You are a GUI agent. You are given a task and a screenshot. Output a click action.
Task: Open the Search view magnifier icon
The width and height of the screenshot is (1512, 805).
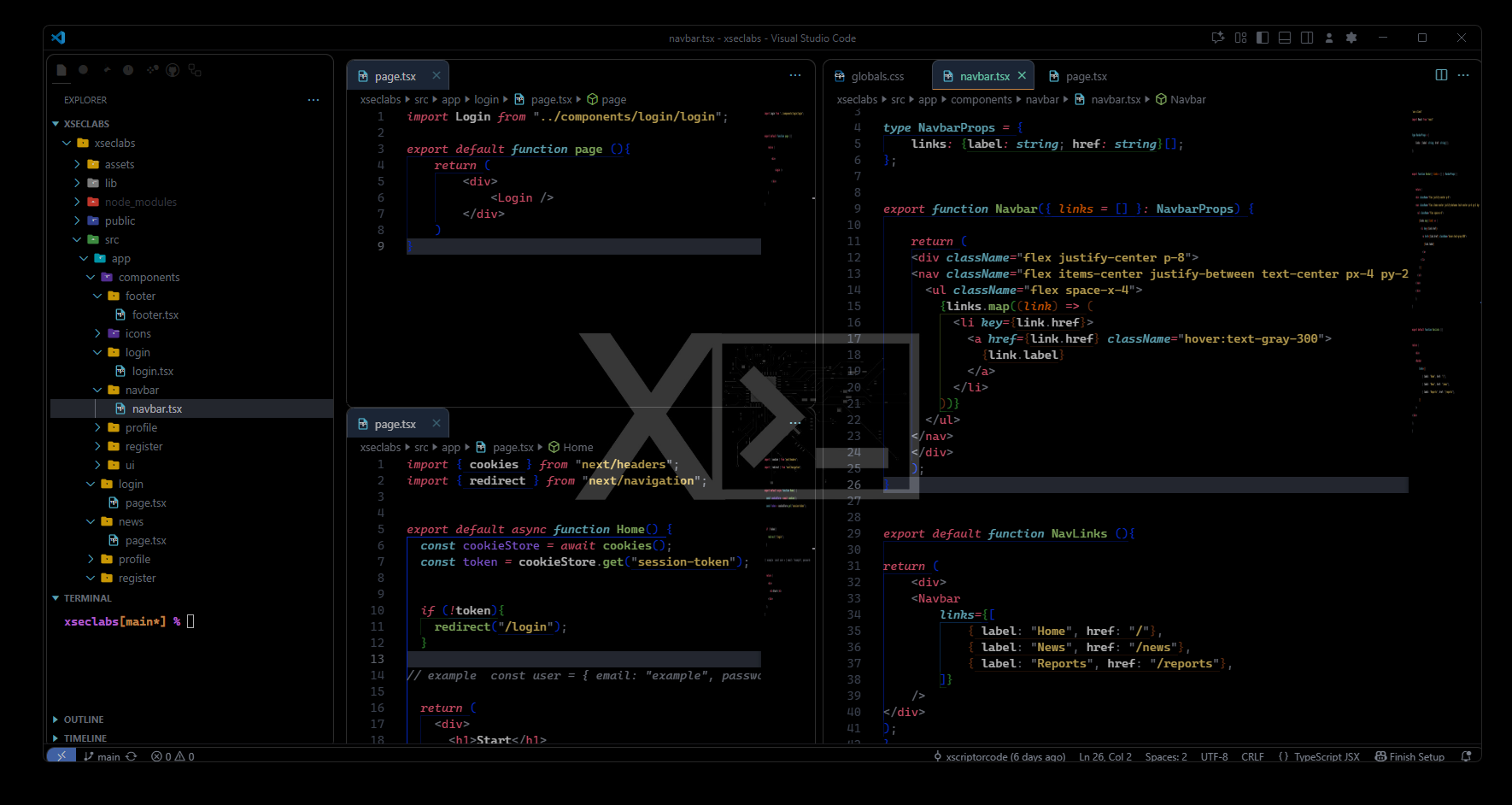[84, 70]
